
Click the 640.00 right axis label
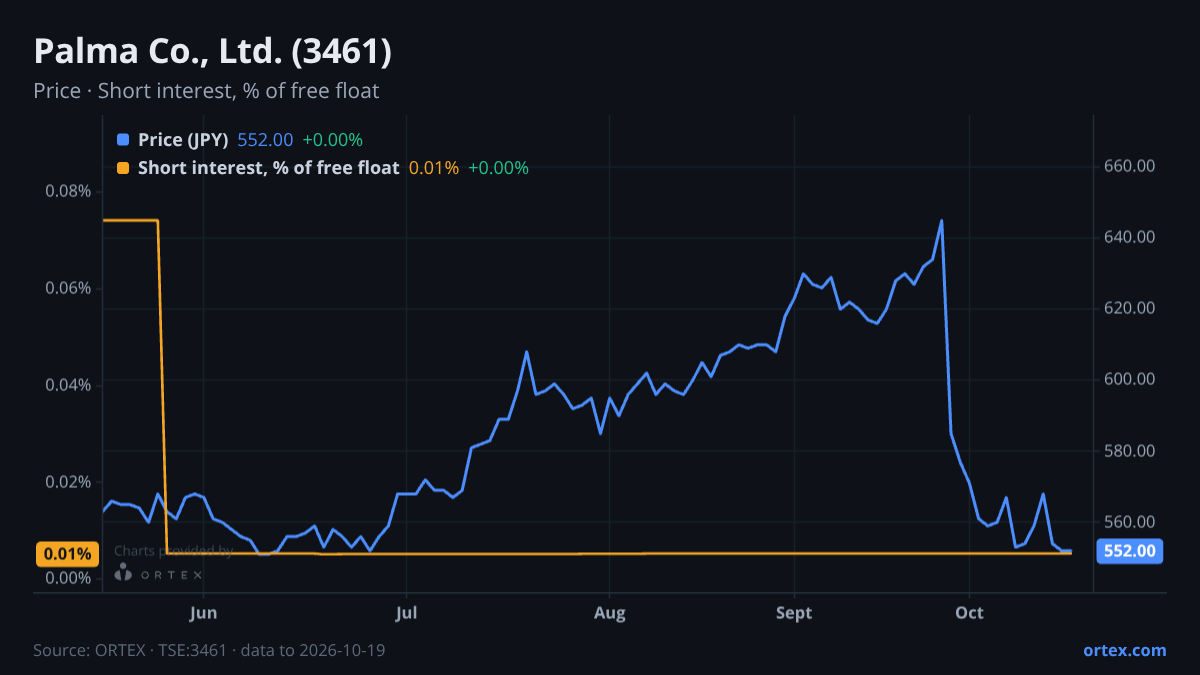pyautogui.click(x=1130, y=237)
